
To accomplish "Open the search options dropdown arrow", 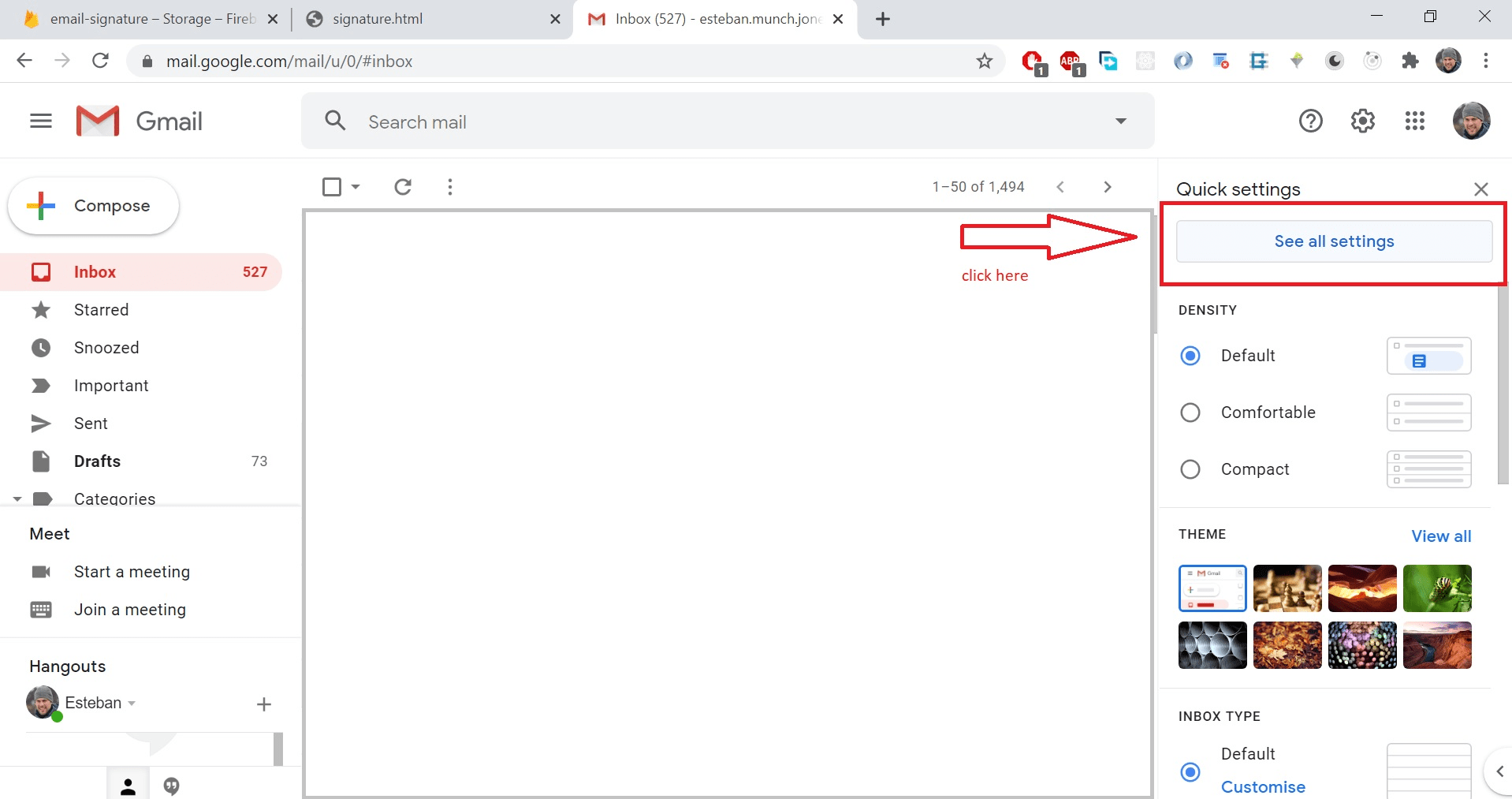I will (x=1120, y=121).
